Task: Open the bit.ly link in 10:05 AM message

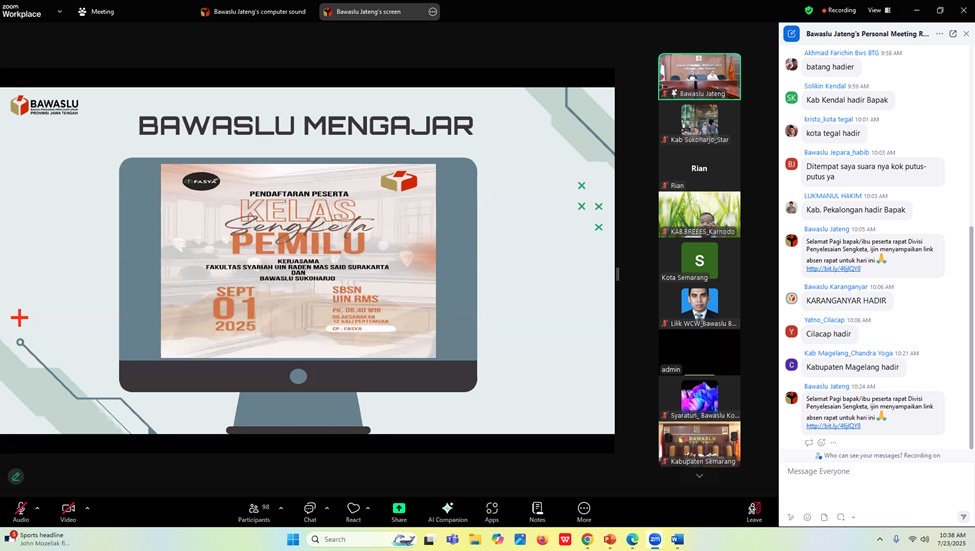Action: [833, 269]
